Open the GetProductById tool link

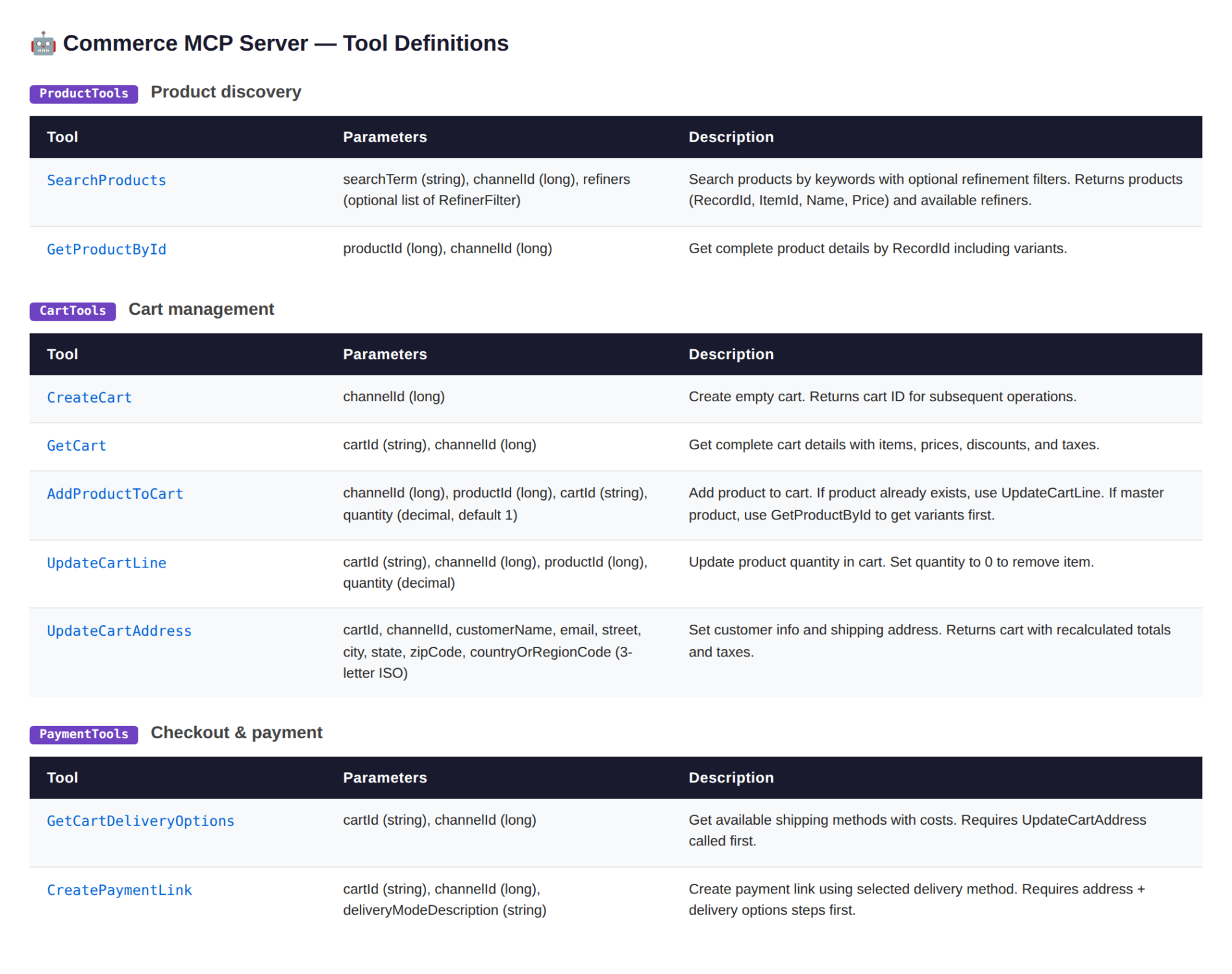(x=107, y=249)
